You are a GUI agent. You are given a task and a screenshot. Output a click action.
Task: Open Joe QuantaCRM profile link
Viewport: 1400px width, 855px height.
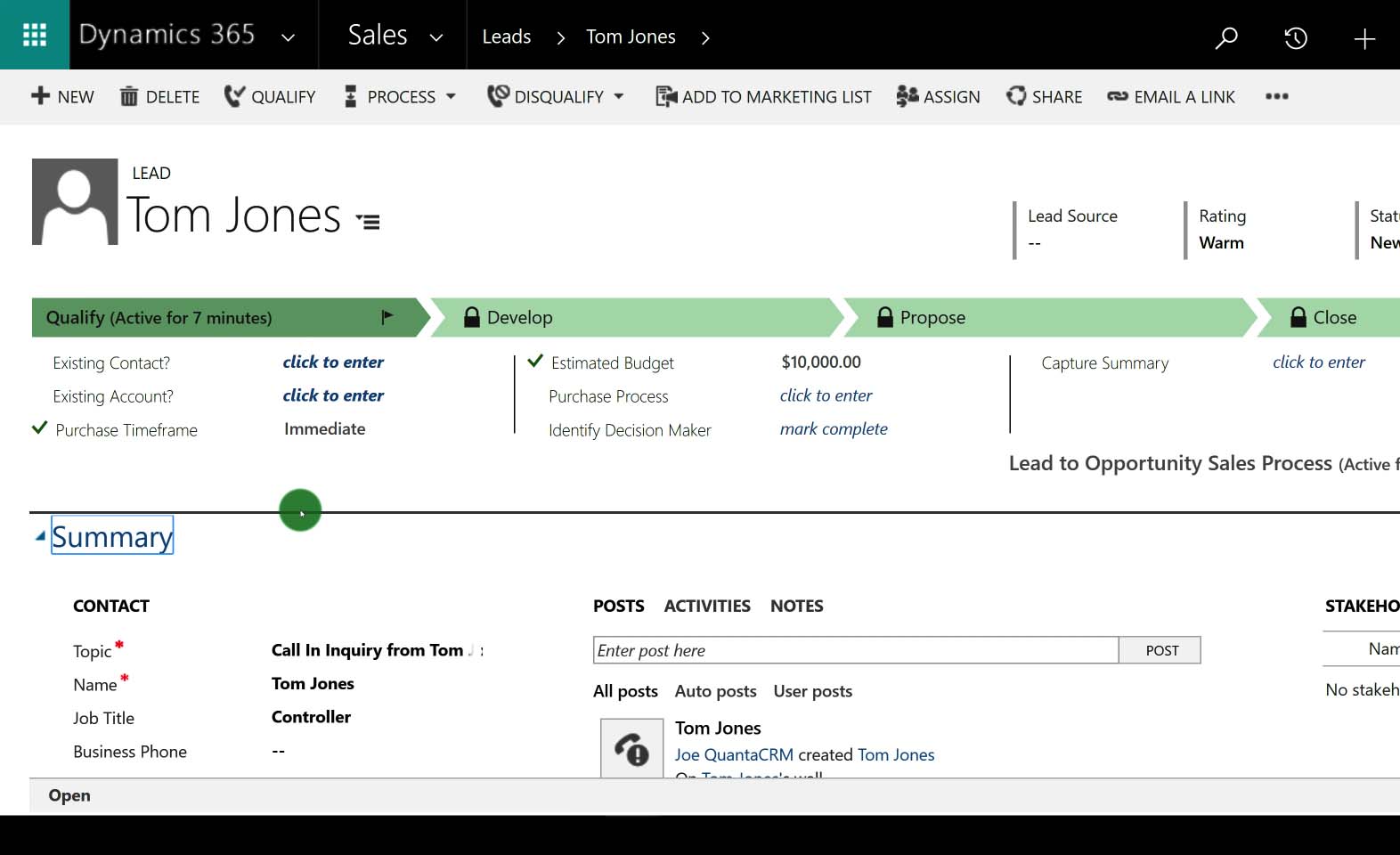(734, 754)
